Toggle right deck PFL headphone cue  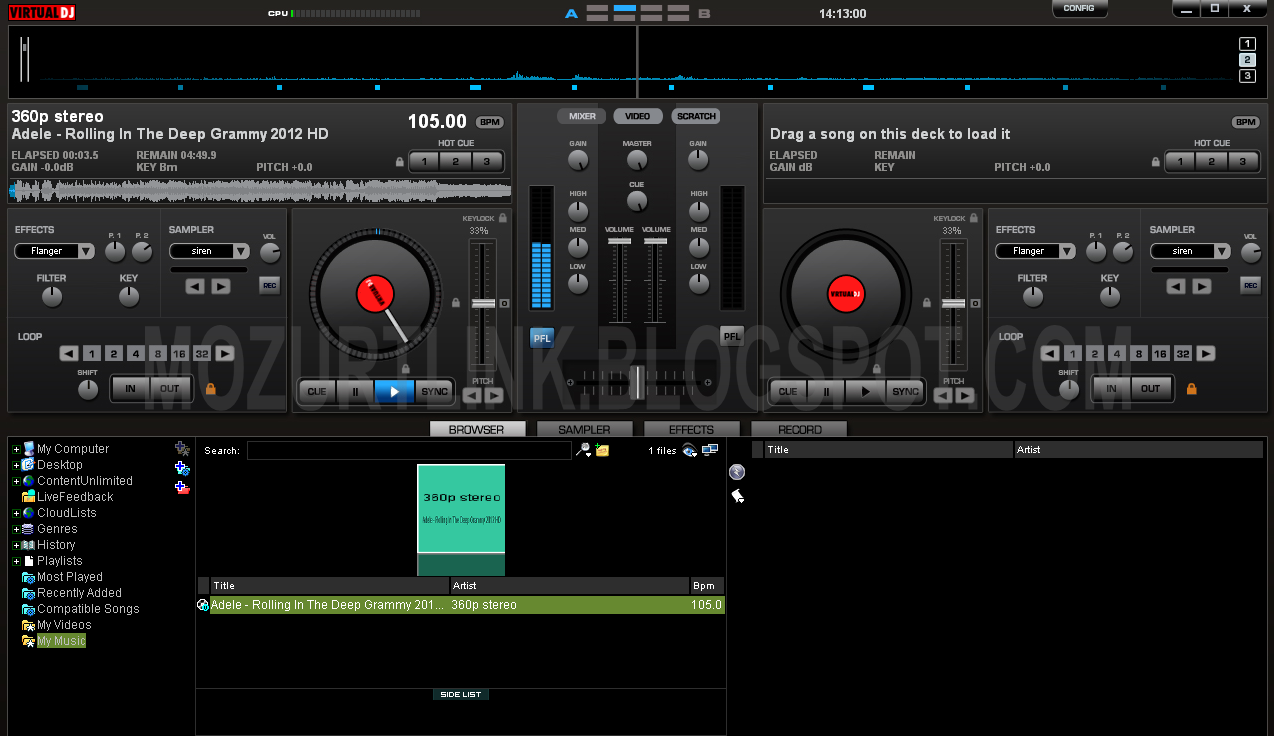[x=732, y=337]
